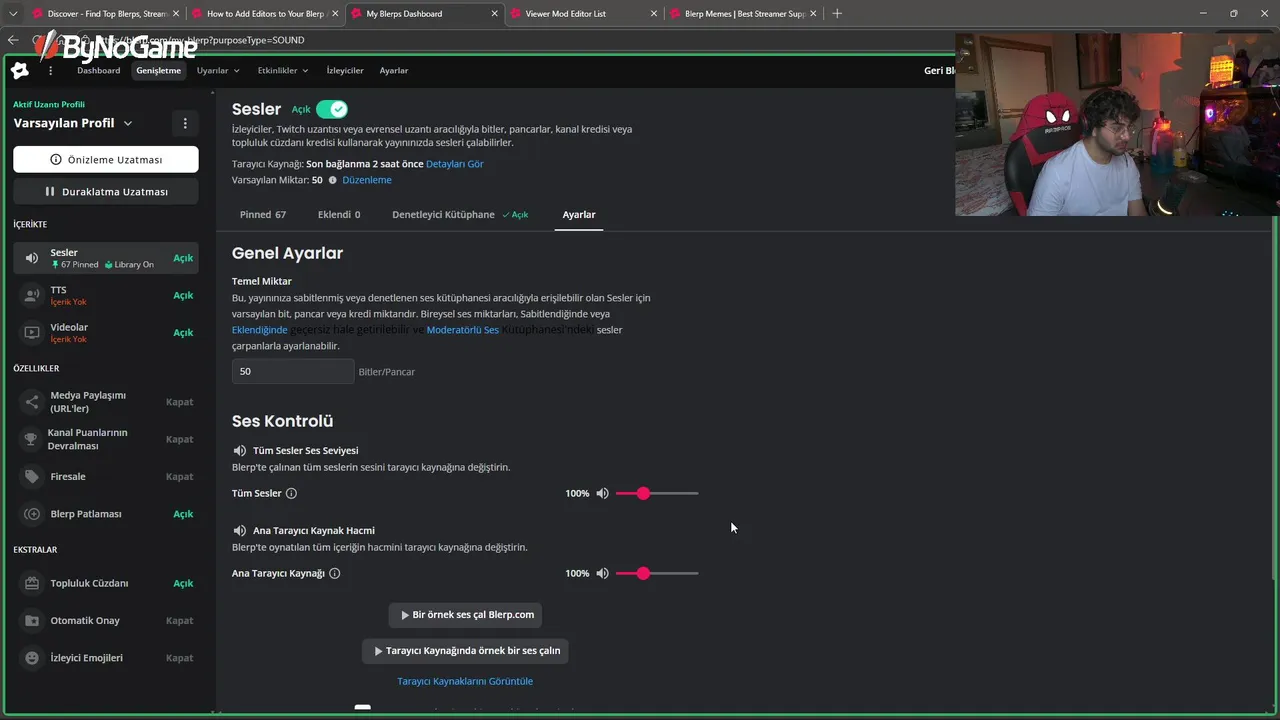Open Dashboard nav item
The image size is (1280, 720).
pyautogui.click(x=98, y=71)
